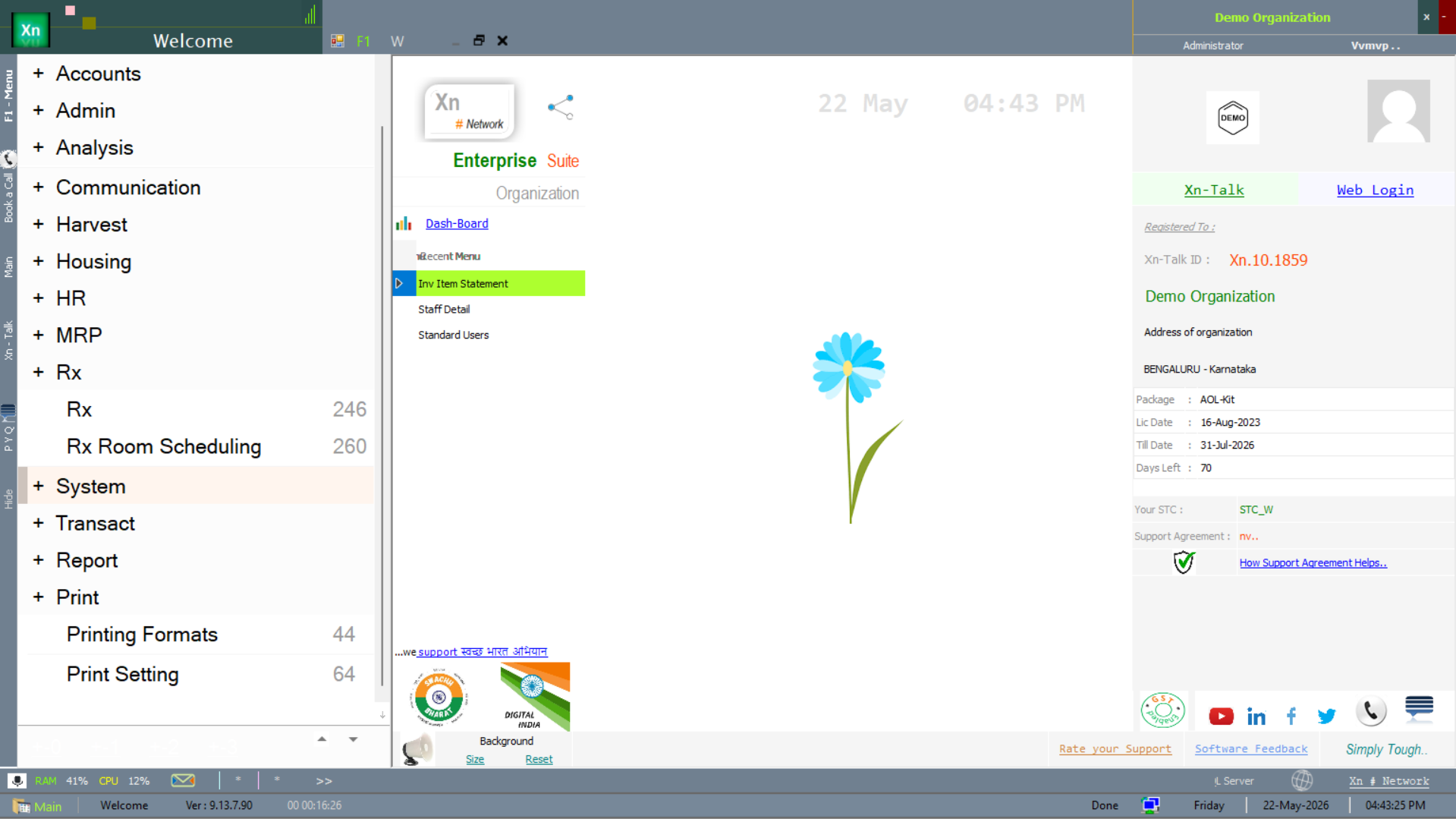1456x819 pixels.
Task: Click the Swachh Bharat support link
Action: [482, 651]
